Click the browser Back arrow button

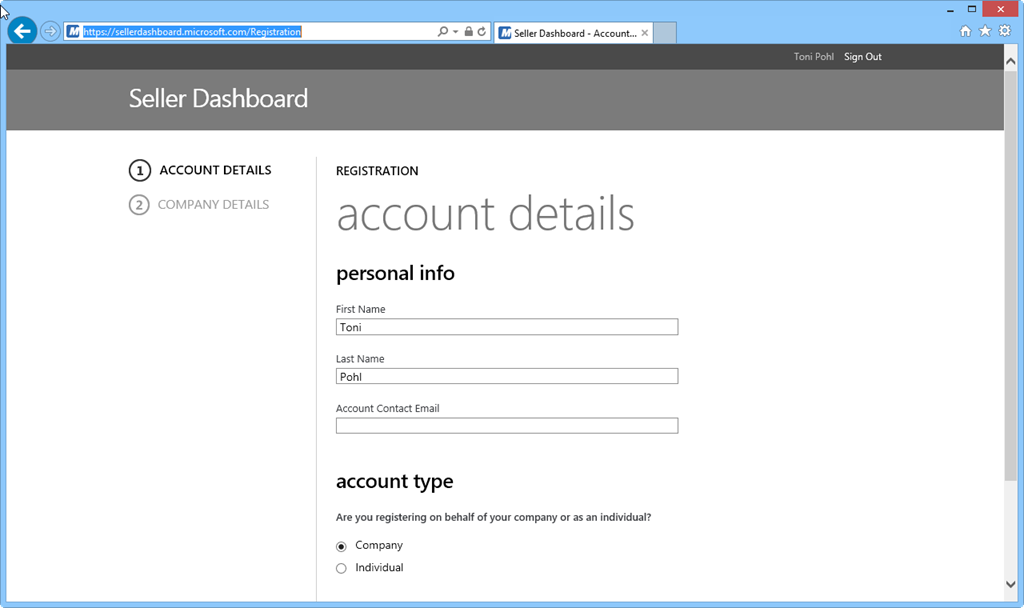[22, 31]
